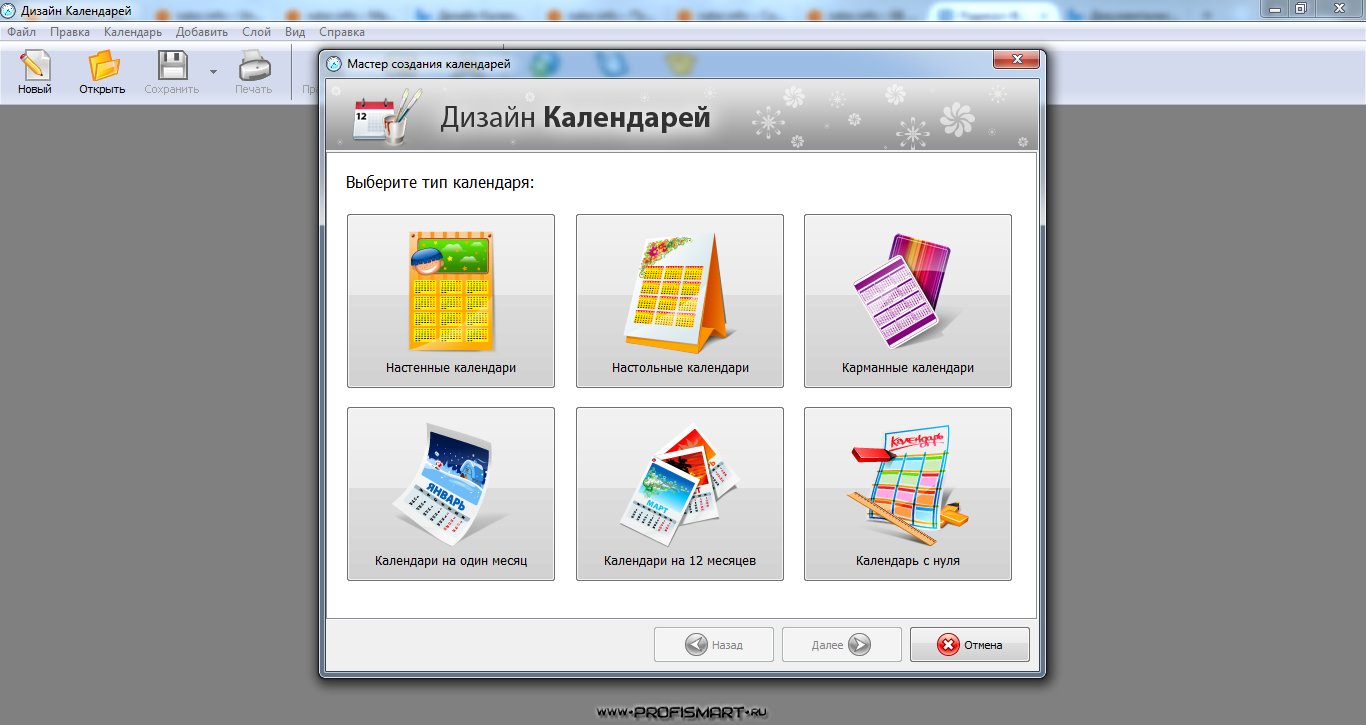Open the Слой menu

257,32
